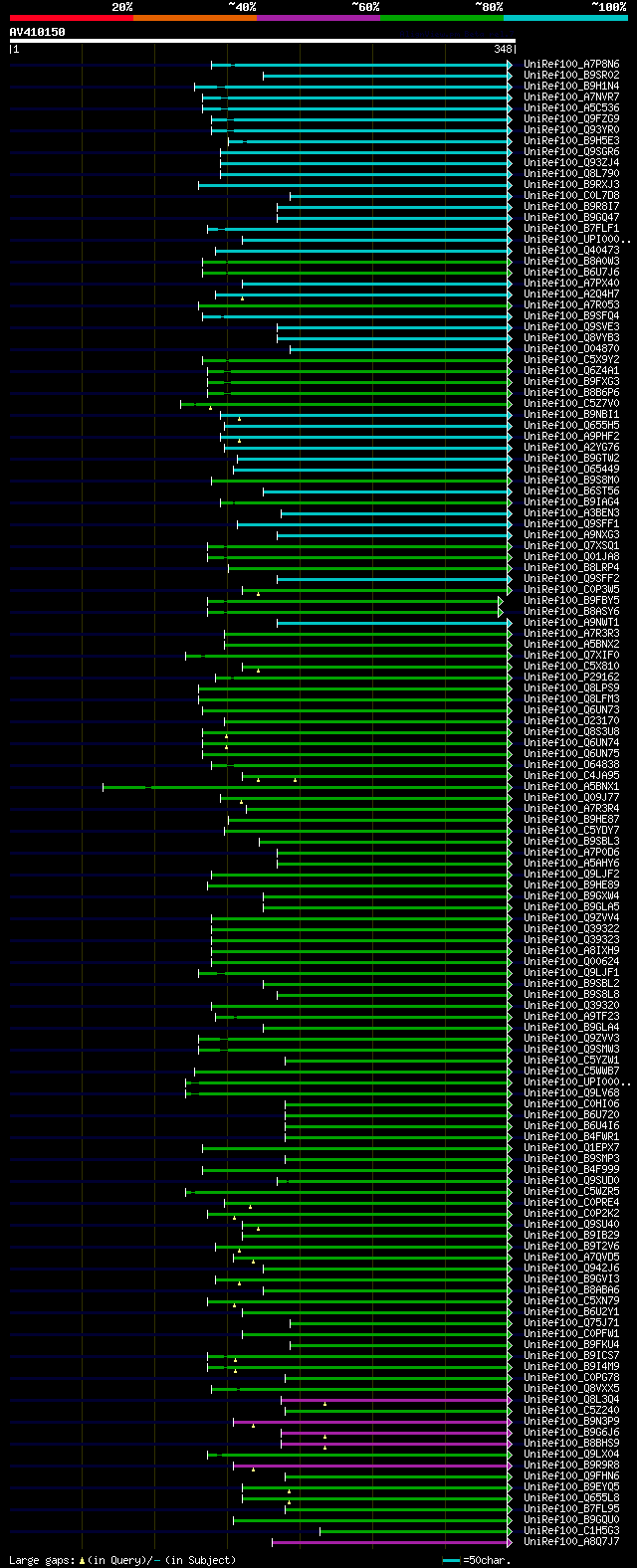Click the 348 query end position label
Viewport: 637px width, 1568px height.
pos(503,49)
